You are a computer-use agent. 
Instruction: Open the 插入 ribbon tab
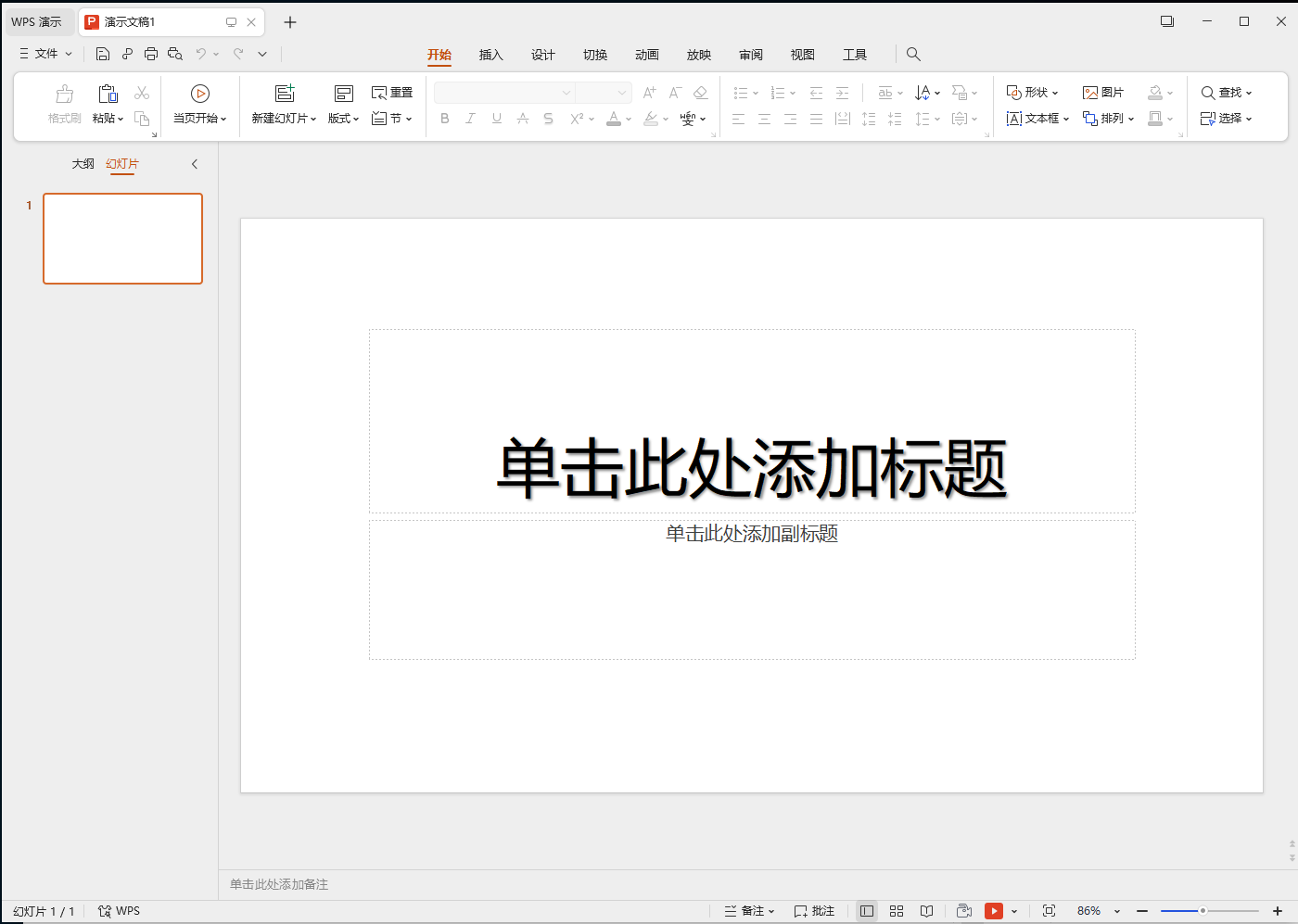490,55
